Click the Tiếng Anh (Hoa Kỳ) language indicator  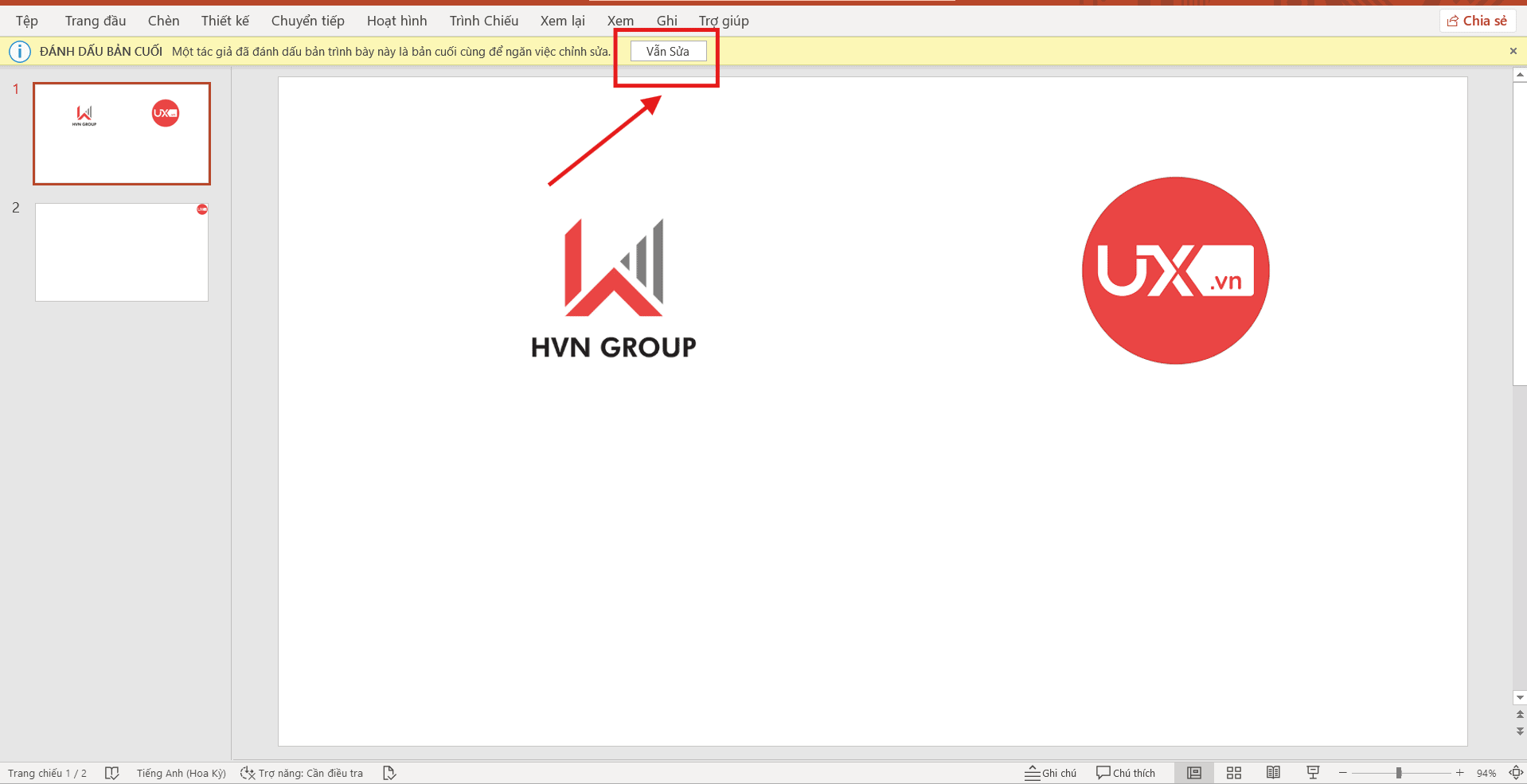point(181,773)
